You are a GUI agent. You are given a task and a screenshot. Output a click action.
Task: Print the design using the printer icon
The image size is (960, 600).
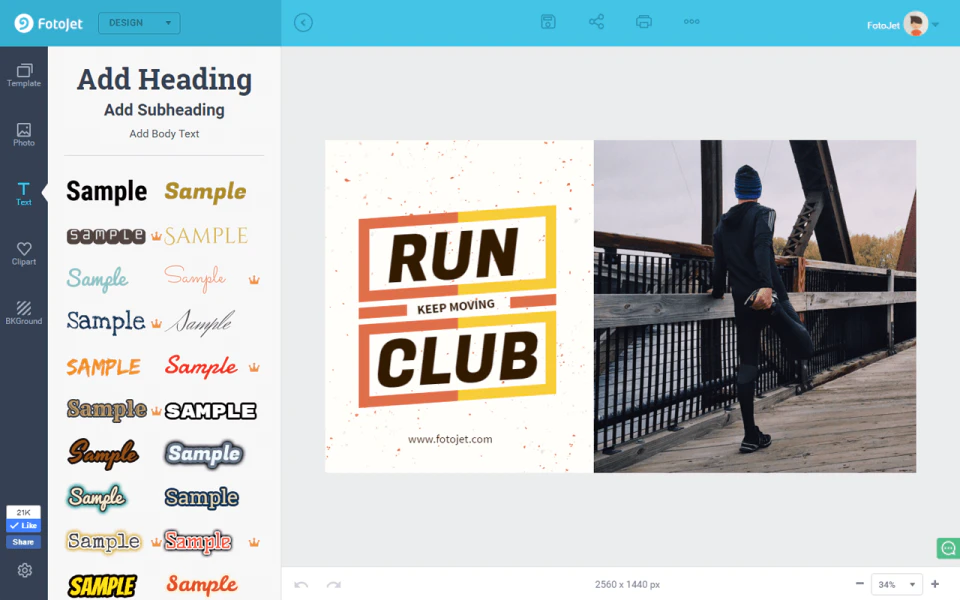point(643,21)
